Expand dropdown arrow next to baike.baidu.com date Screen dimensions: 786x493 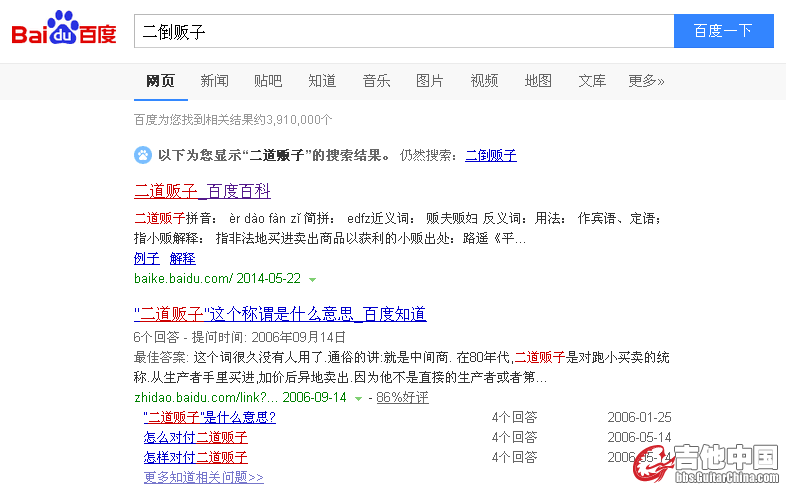click(312, 280)
